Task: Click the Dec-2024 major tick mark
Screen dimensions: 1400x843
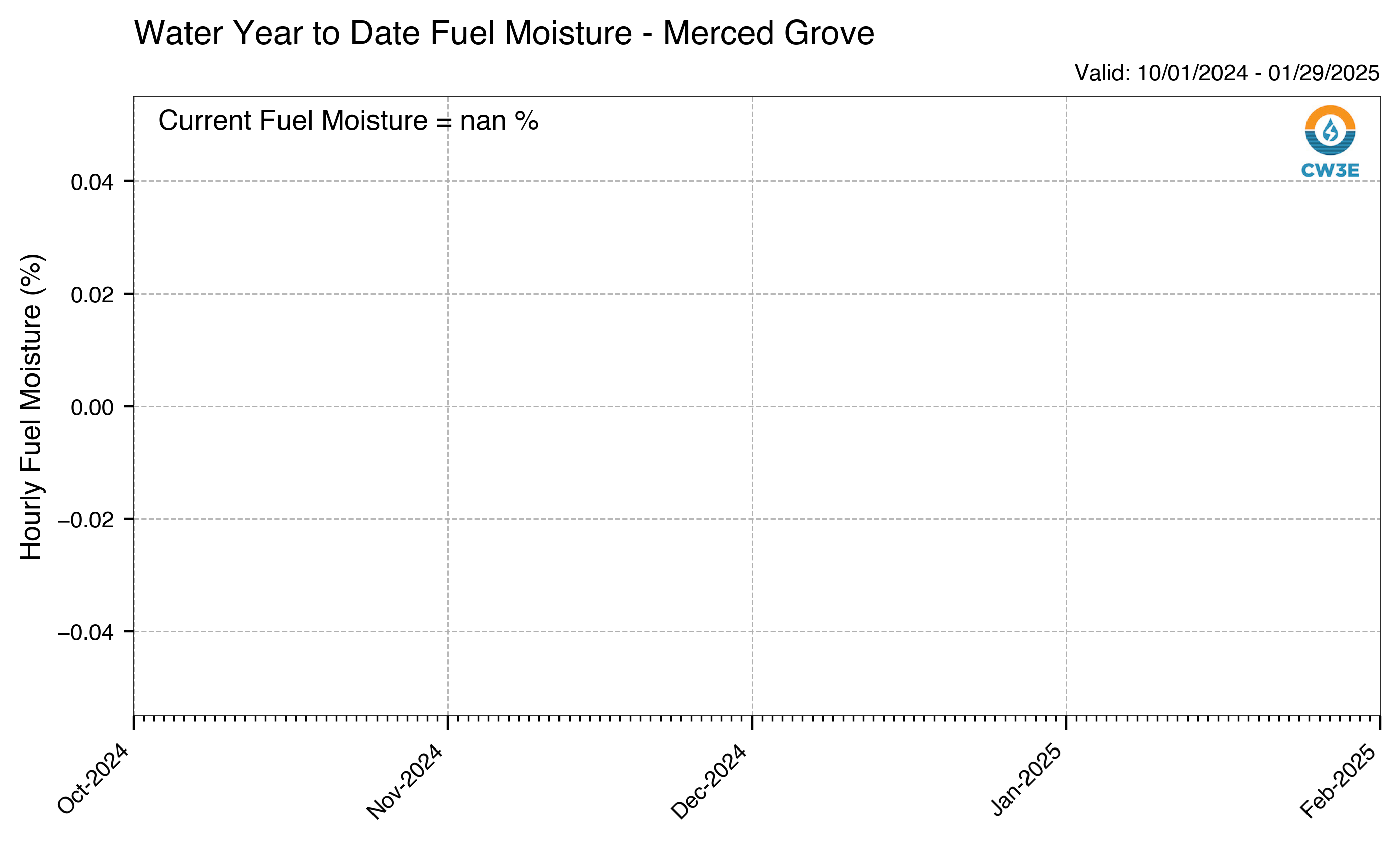Action: (x=752, y=722)
